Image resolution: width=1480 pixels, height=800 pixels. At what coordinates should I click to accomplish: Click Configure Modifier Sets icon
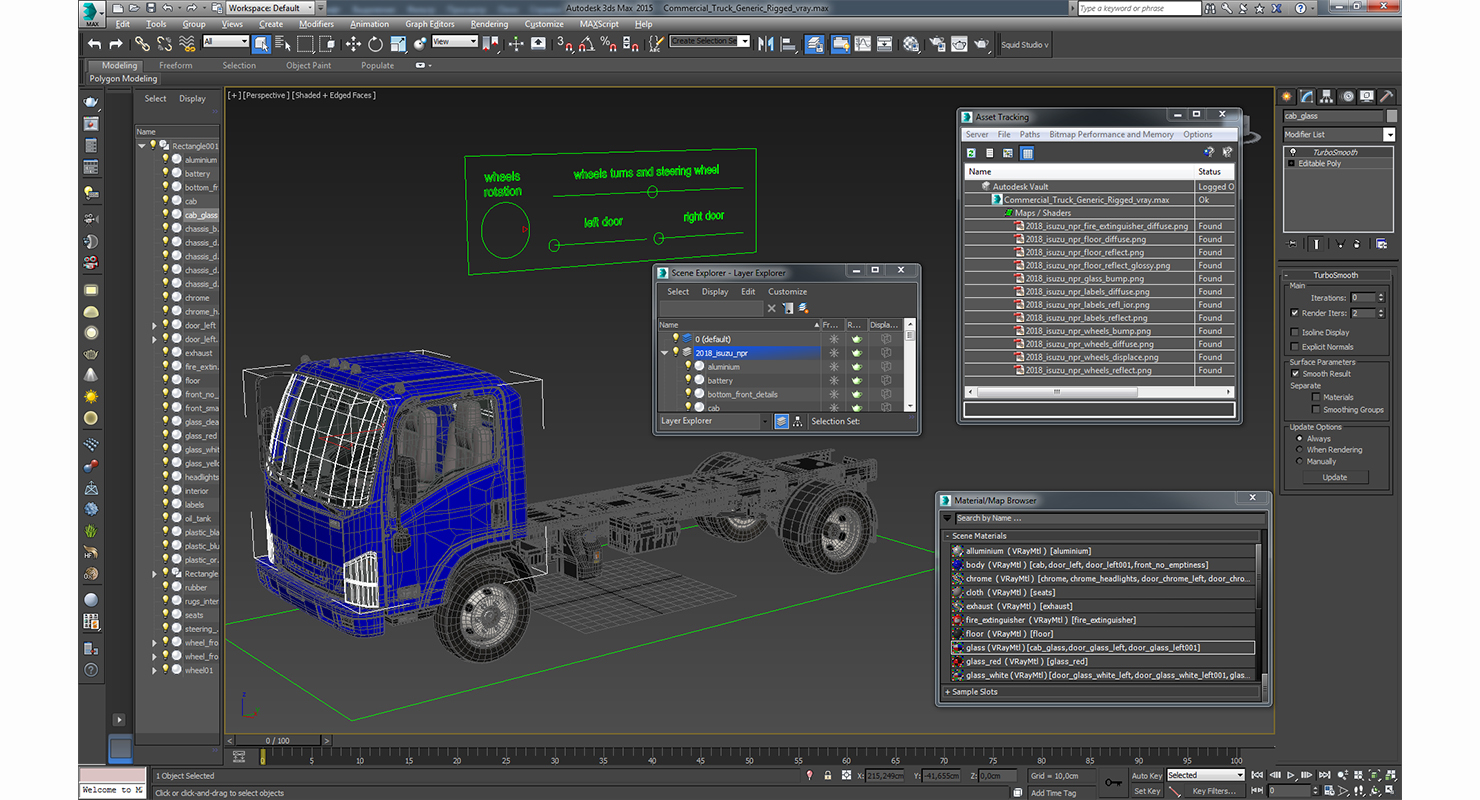click(1381, 243)
